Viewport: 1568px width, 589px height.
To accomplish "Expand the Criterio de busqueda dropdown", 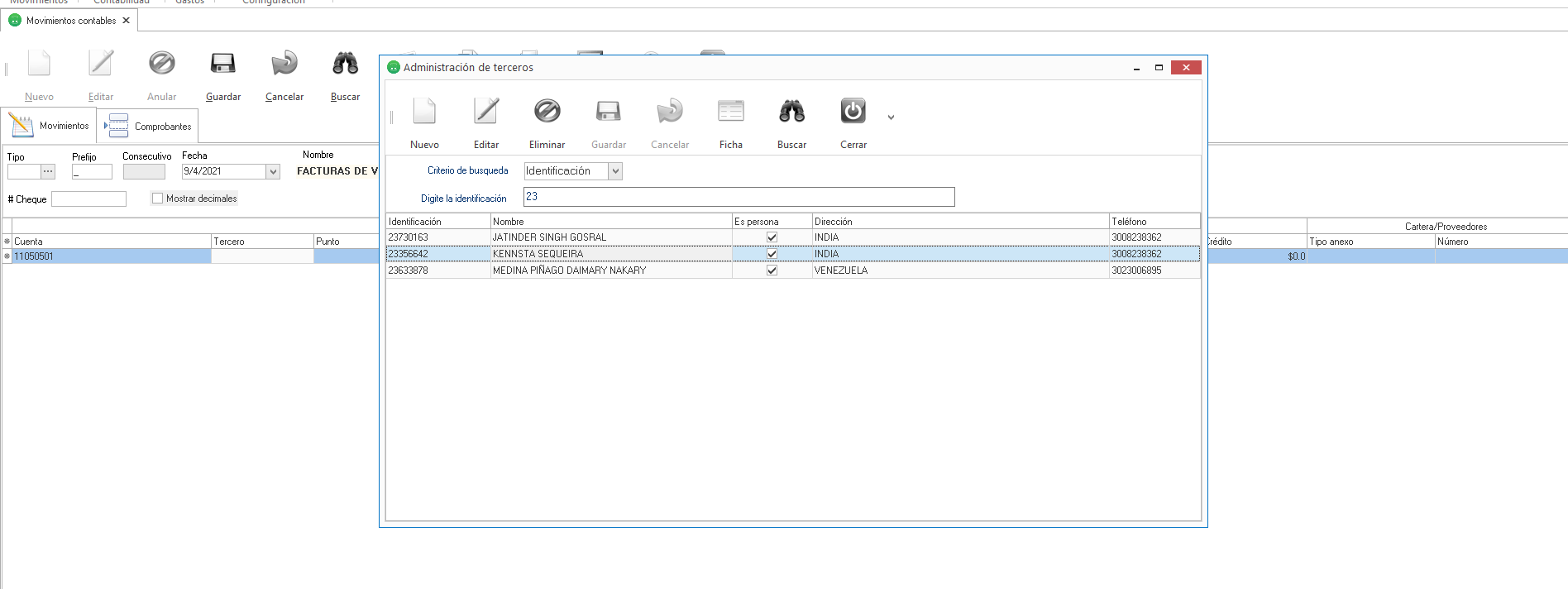I will (615, 171).
